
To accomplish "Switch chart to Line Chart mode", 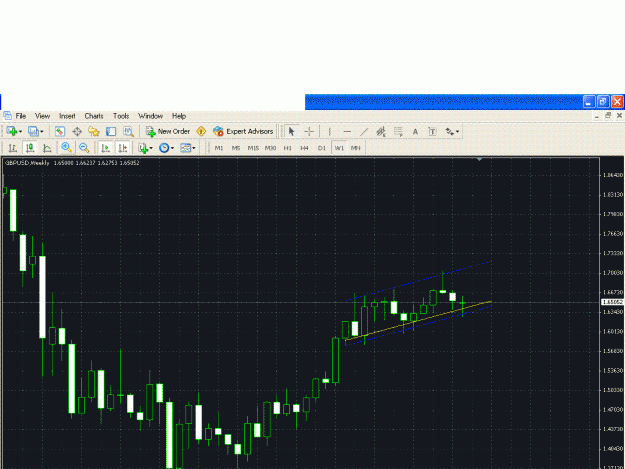I will click(47, 148).
